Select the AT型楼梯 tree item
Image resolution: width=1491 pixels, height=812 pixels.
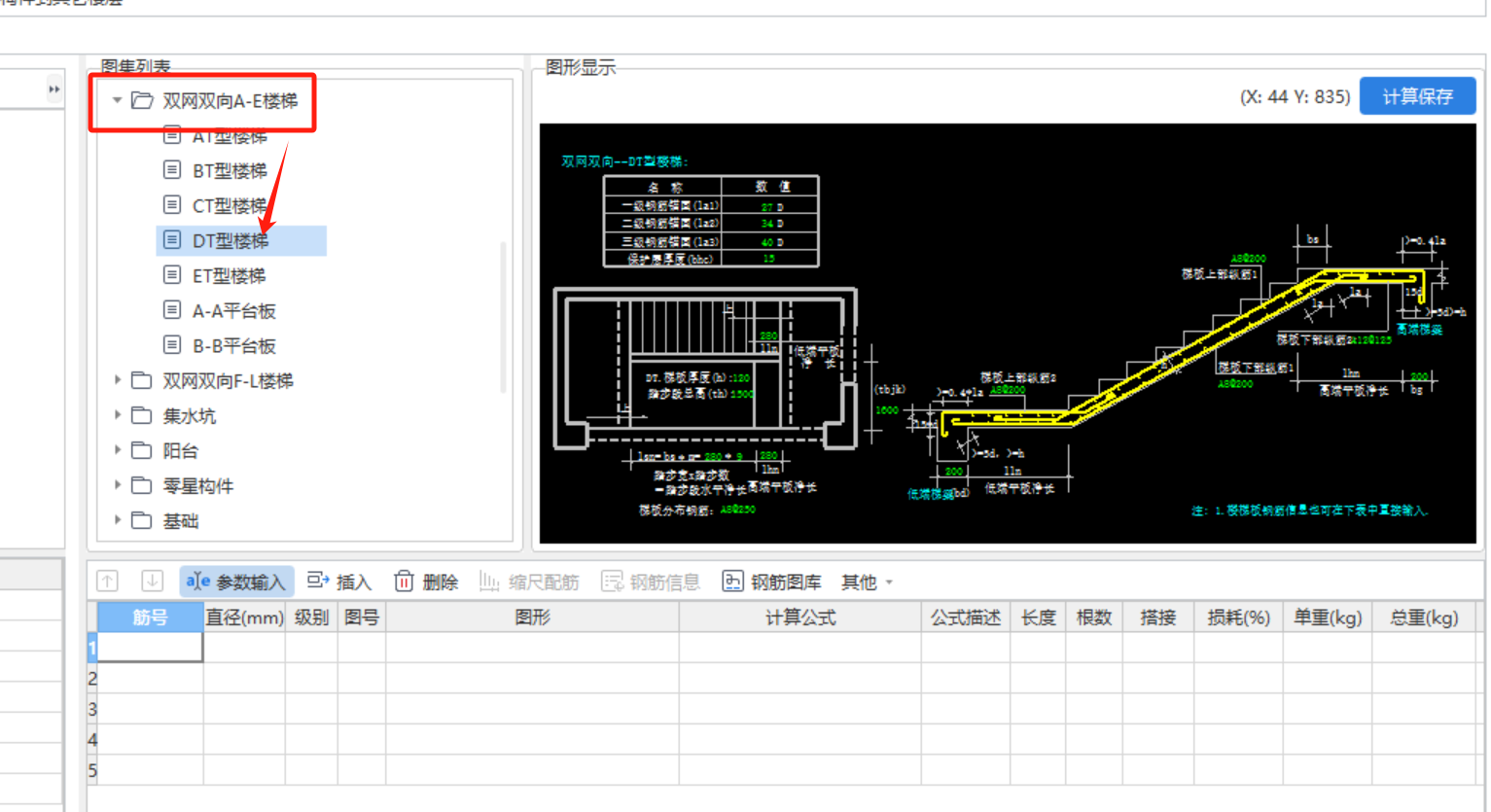pos(230,137)
